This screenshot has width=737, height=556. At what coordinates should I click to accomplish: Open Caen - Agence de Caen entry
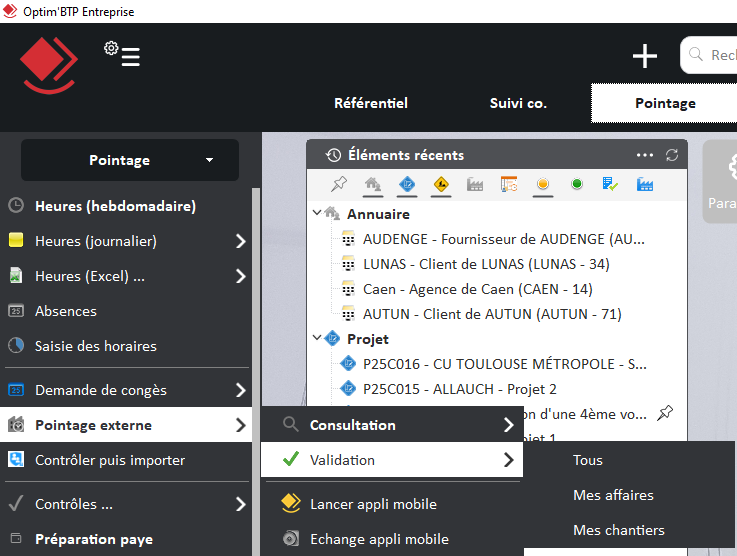478,289
